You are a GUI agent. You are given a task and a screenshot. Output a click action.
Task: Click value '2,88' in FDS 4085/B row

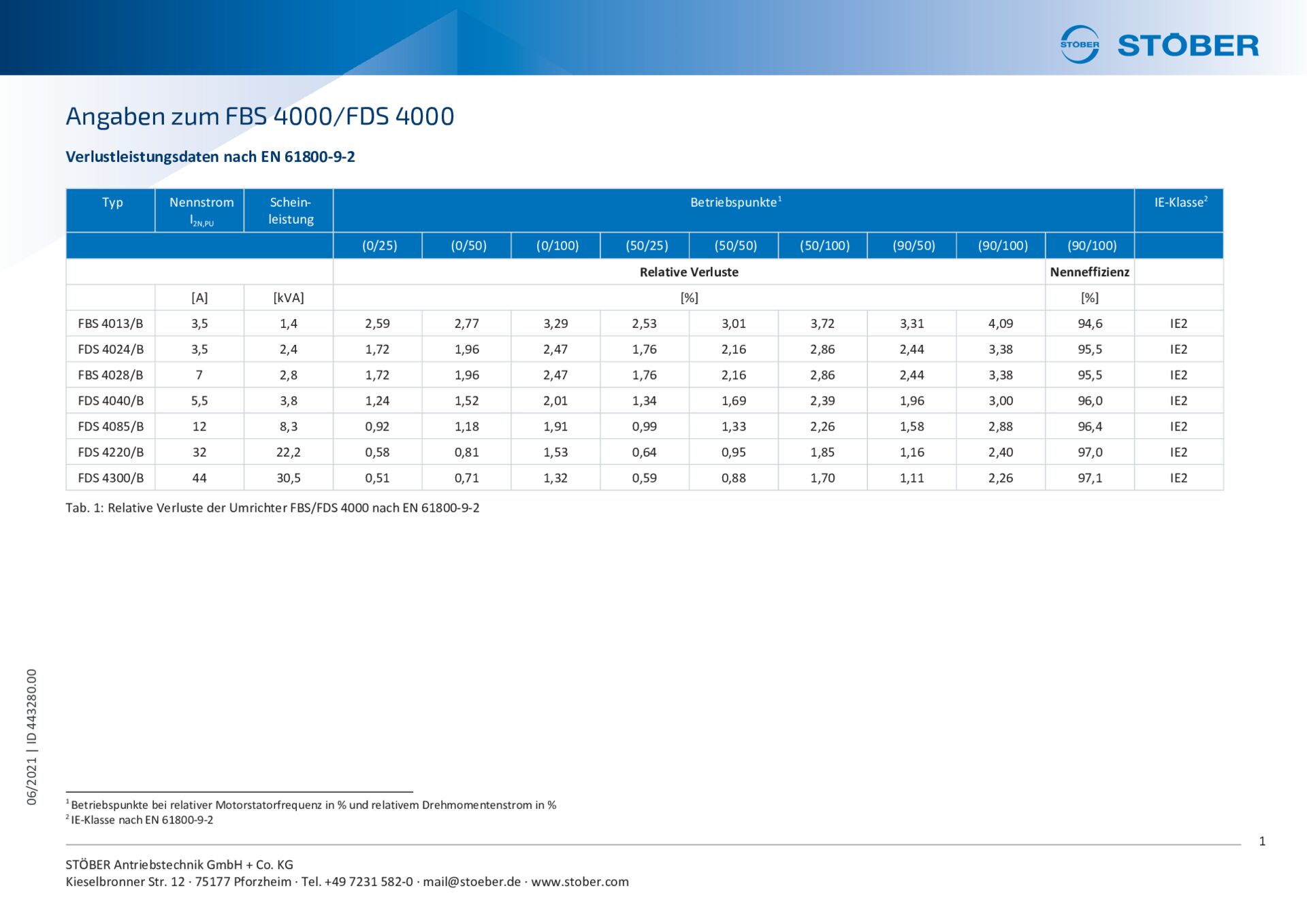(x=1001, y=427)
